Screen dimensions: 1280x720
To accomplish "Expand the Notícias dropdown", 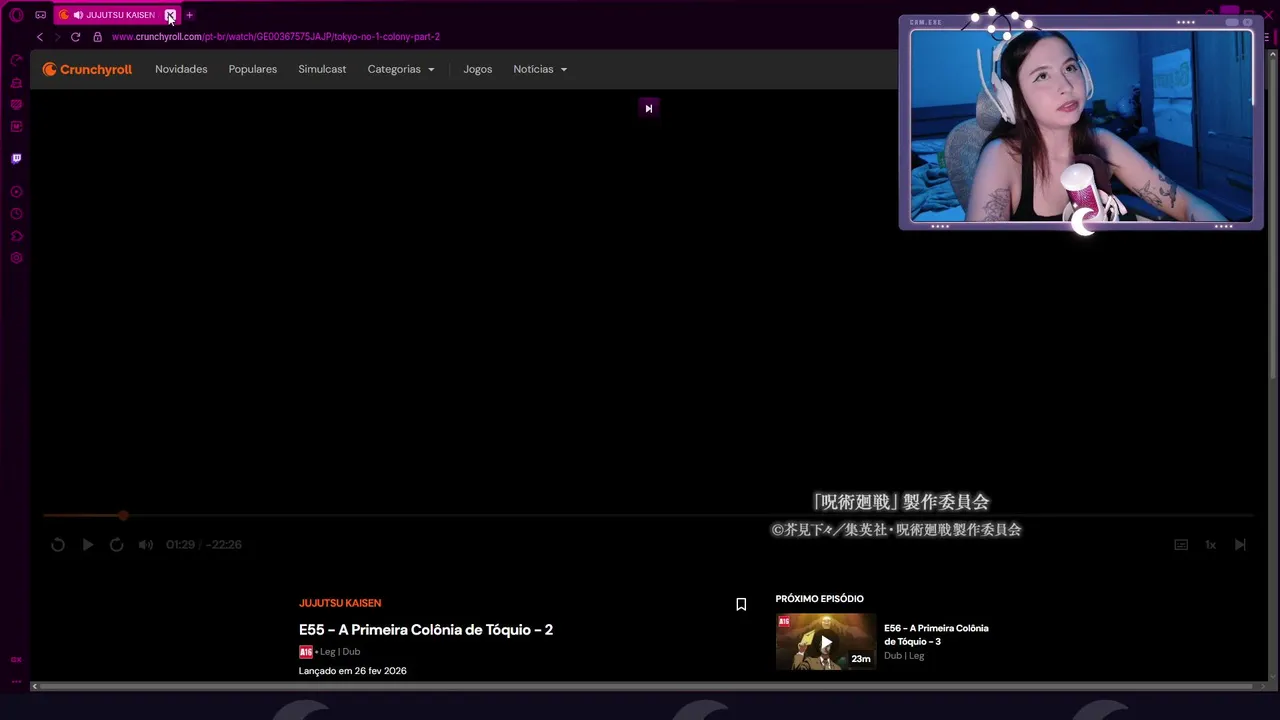I will click(x=540, y=69).
